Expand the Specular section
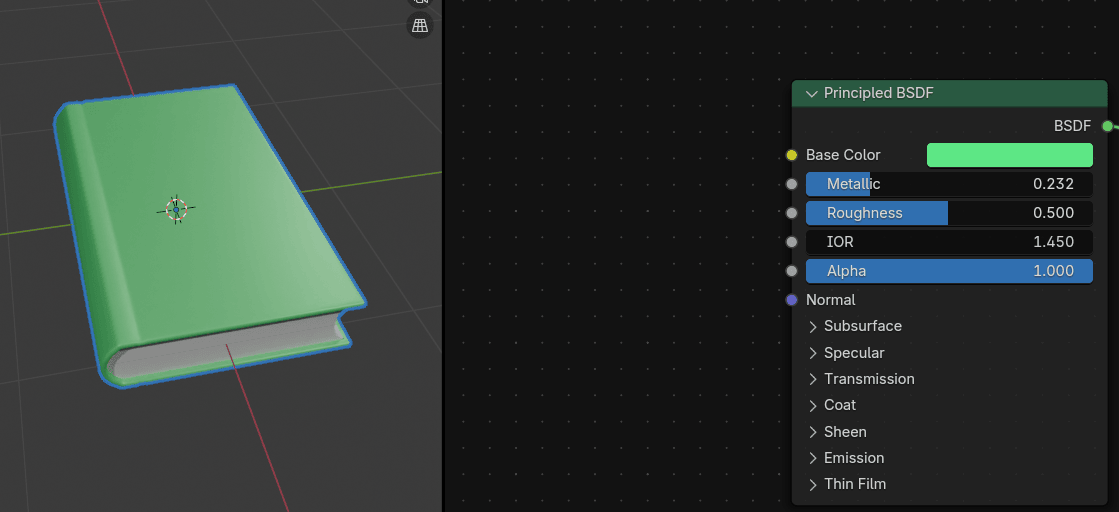The image size is (1119, 512). [x=813, y=353]
